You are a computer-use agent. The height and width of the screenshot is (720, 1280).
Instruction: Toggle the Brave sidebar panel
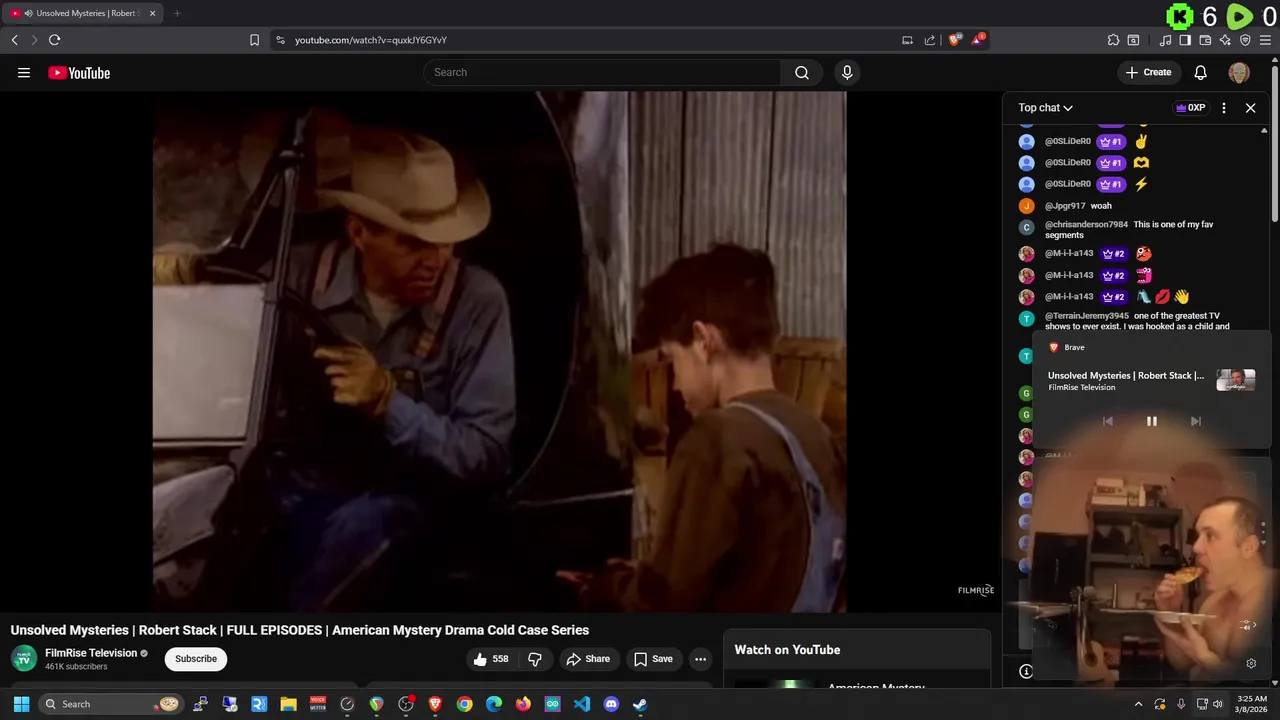[x=1185, y=40]
